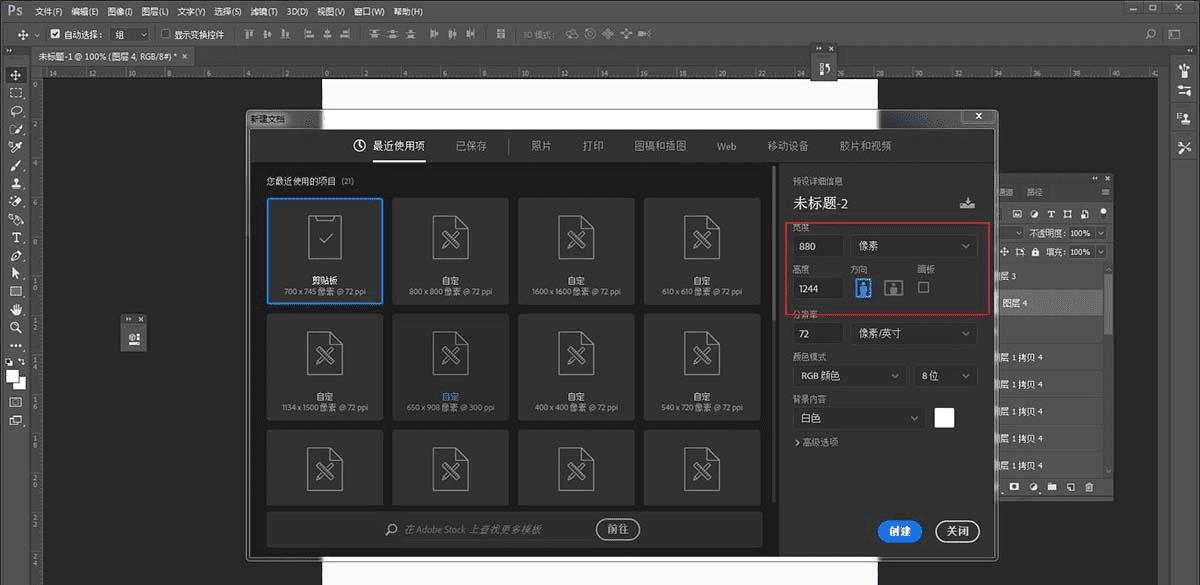
Task: Click the 宽度 field showing 880
Action: pyautogui.click(x=818, y=245)
